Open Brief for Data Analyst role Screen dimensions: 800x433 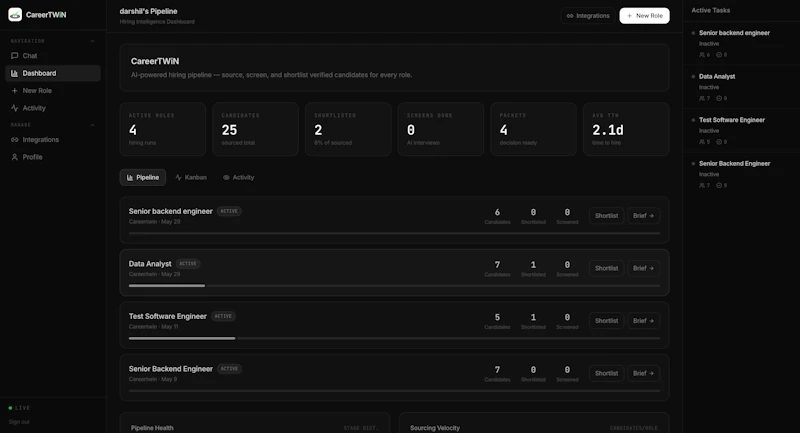pos(643,268)
